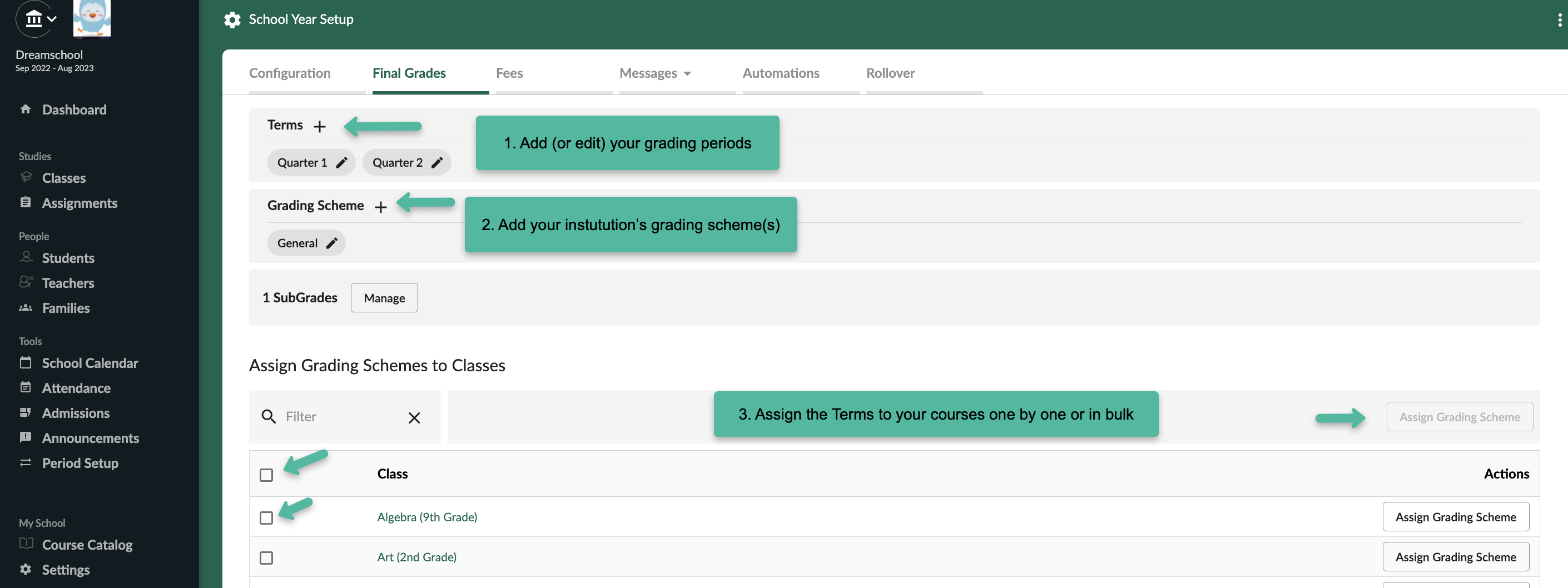Open the Rollover tab
Screen dimensions: 1568x588
point(891,73)
